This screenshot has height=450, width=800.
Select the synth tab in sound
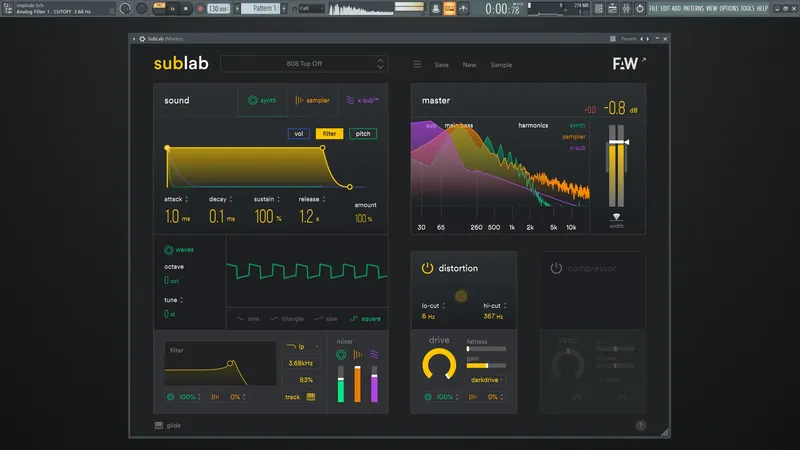click(x=262, y=101)
